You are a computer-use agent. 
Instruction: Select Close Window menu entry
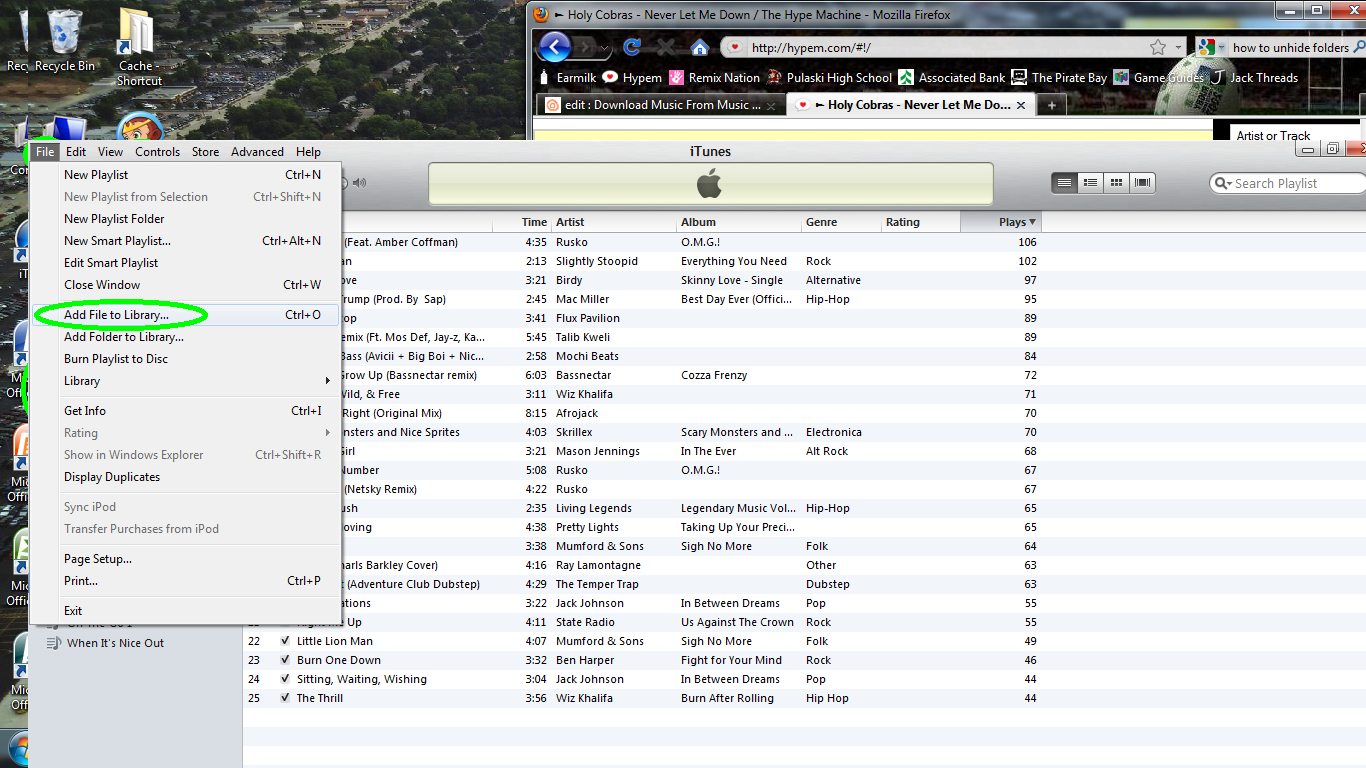click(x=186, y=285)
